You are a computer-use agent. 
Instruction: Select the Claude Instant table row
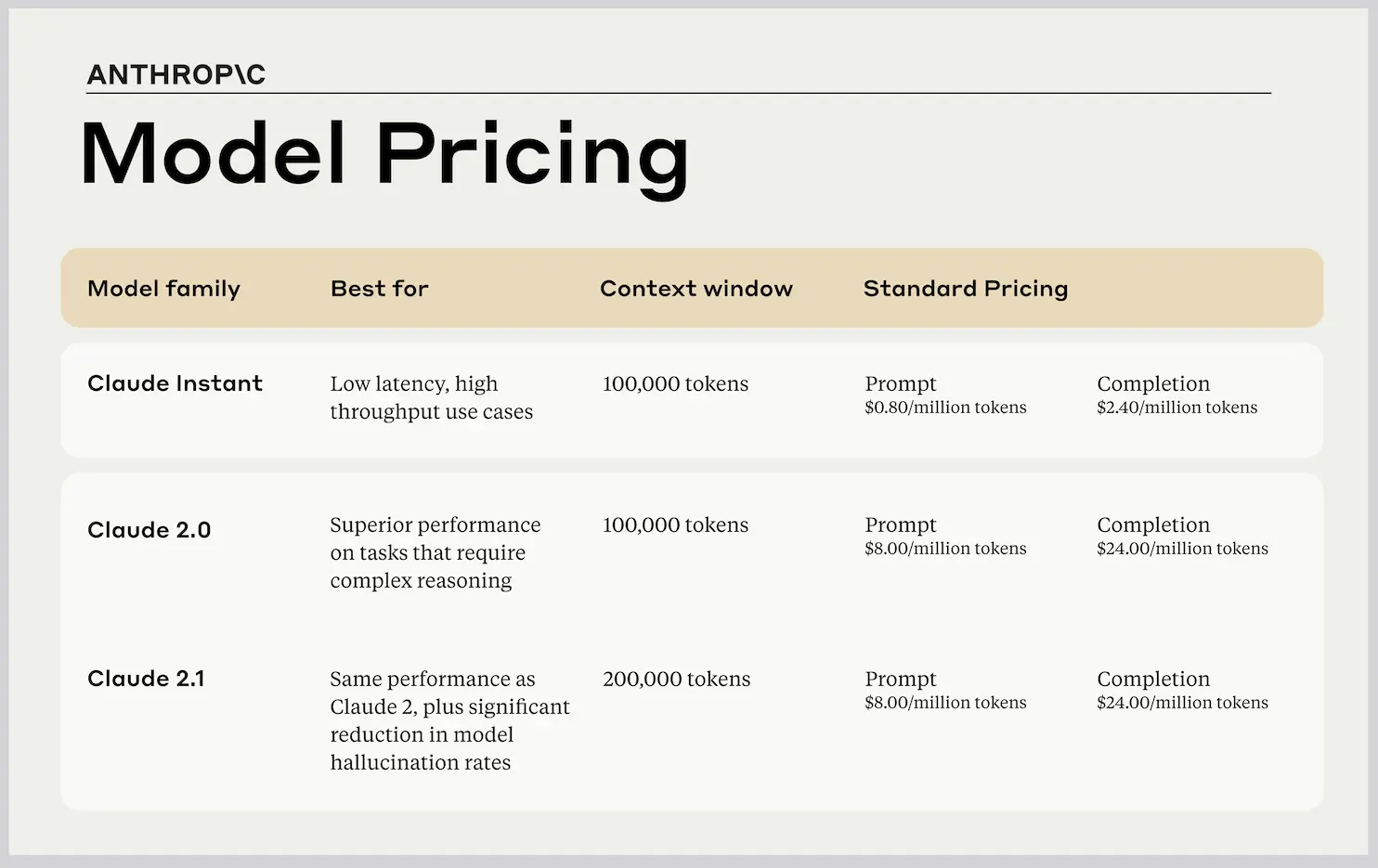(x=691, y=399)
